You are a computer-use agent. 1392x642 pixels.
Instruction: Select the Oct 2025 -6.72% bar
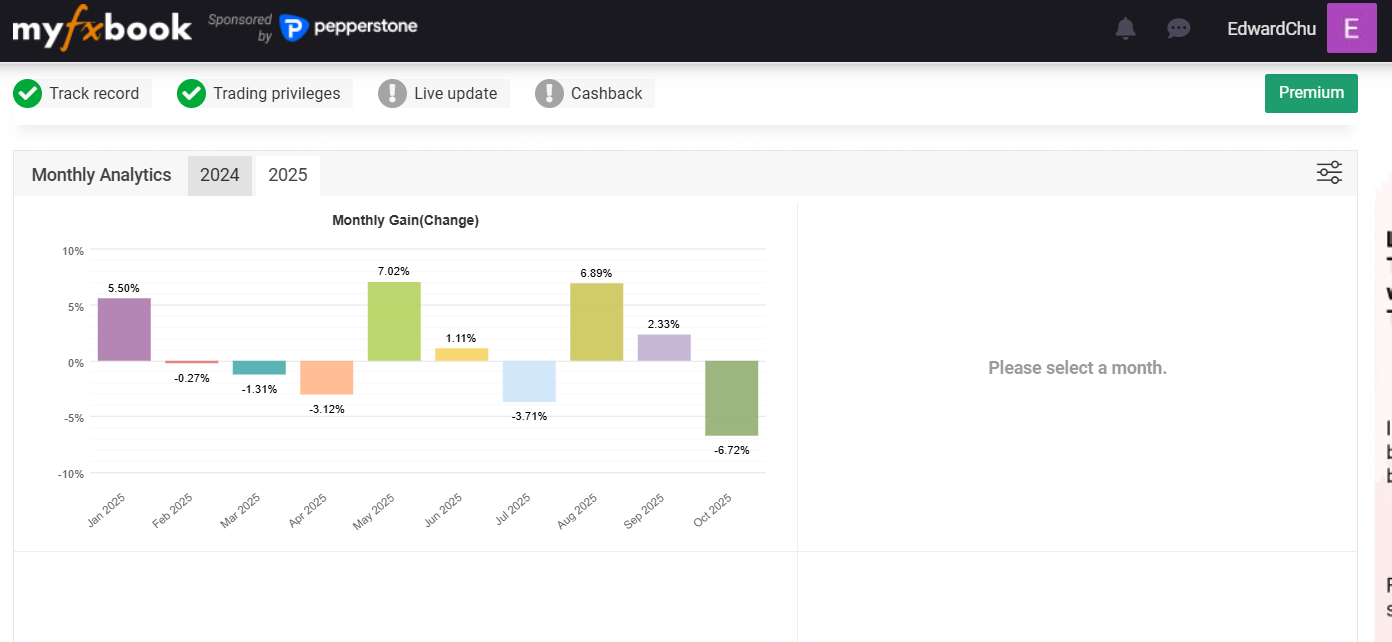click(x=731, y=398)
